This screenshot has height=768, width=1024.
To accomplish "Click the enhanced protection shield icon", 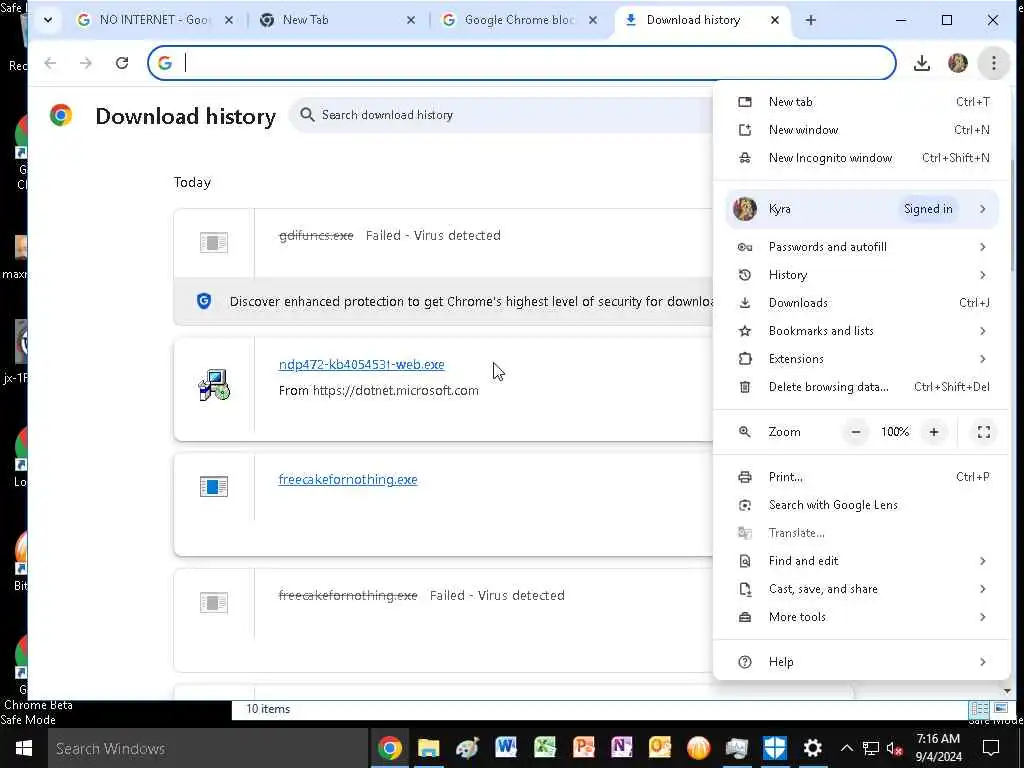I will pyautogui.click(x=204, y=301).
